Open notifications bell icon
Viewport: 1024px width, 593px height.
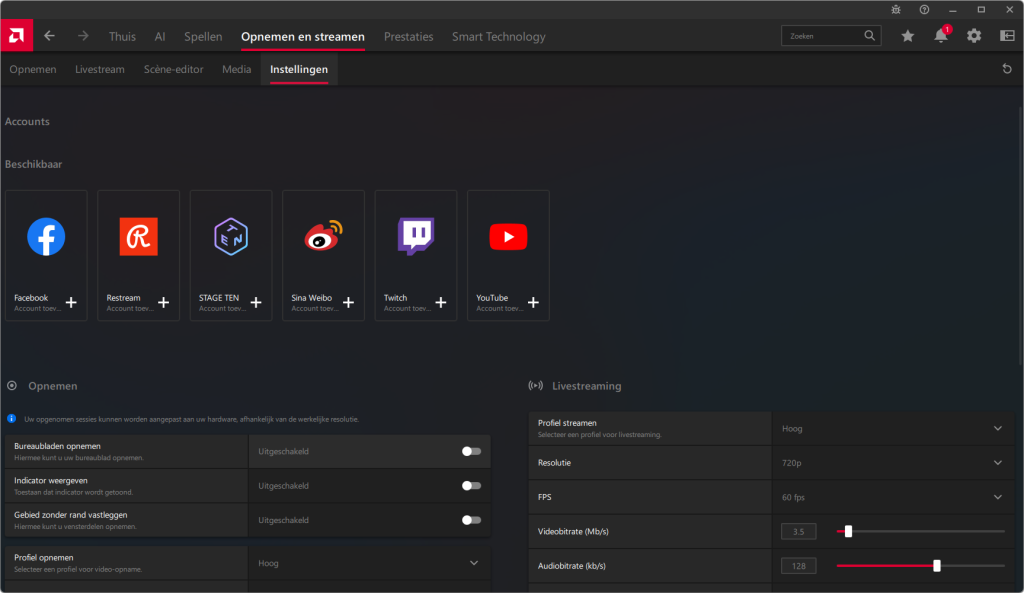coord(941,36)
